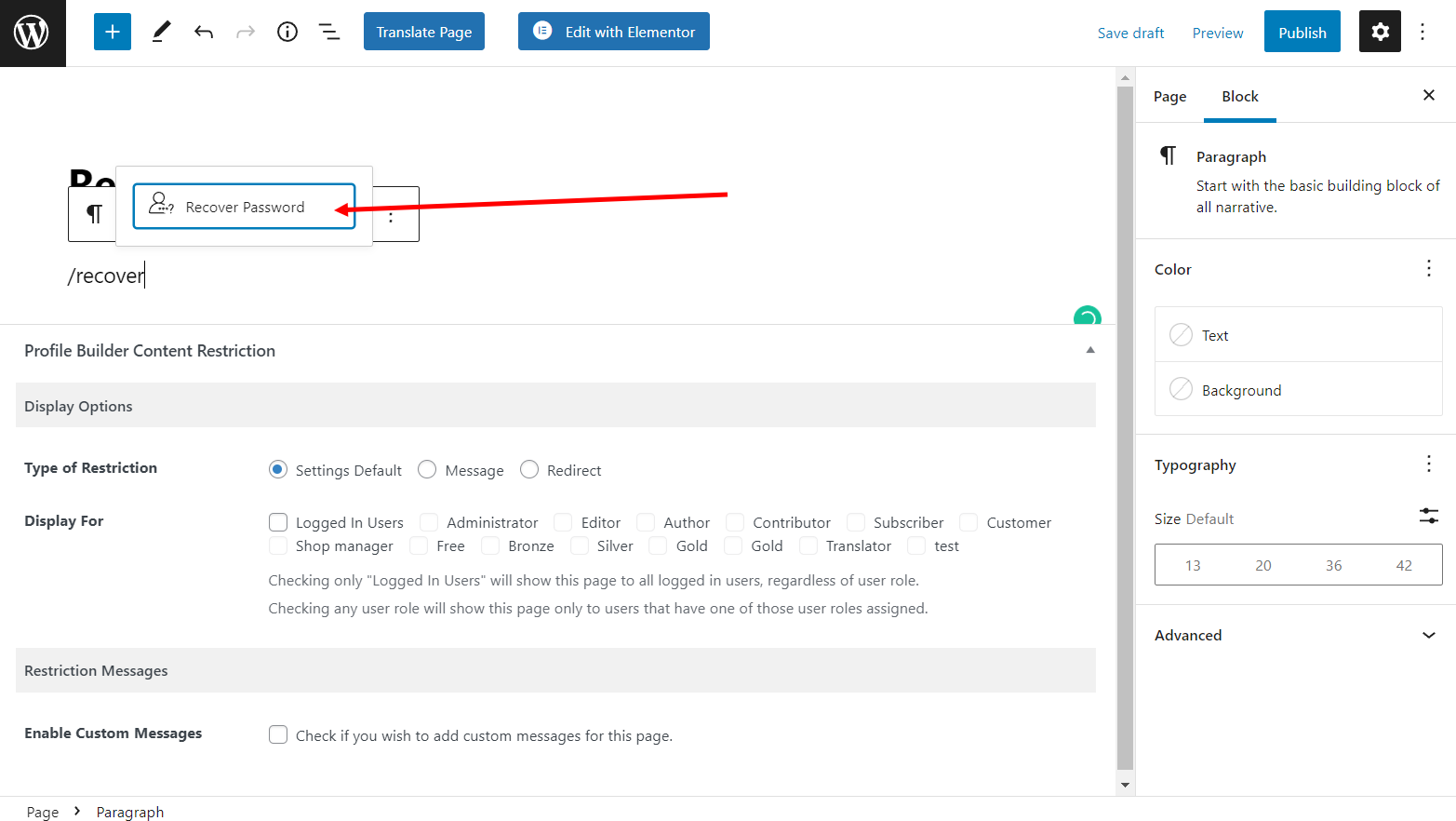Open the List View outline icon
The height and width of the screenshot is (821, 1456).
[x=329, y=32]
